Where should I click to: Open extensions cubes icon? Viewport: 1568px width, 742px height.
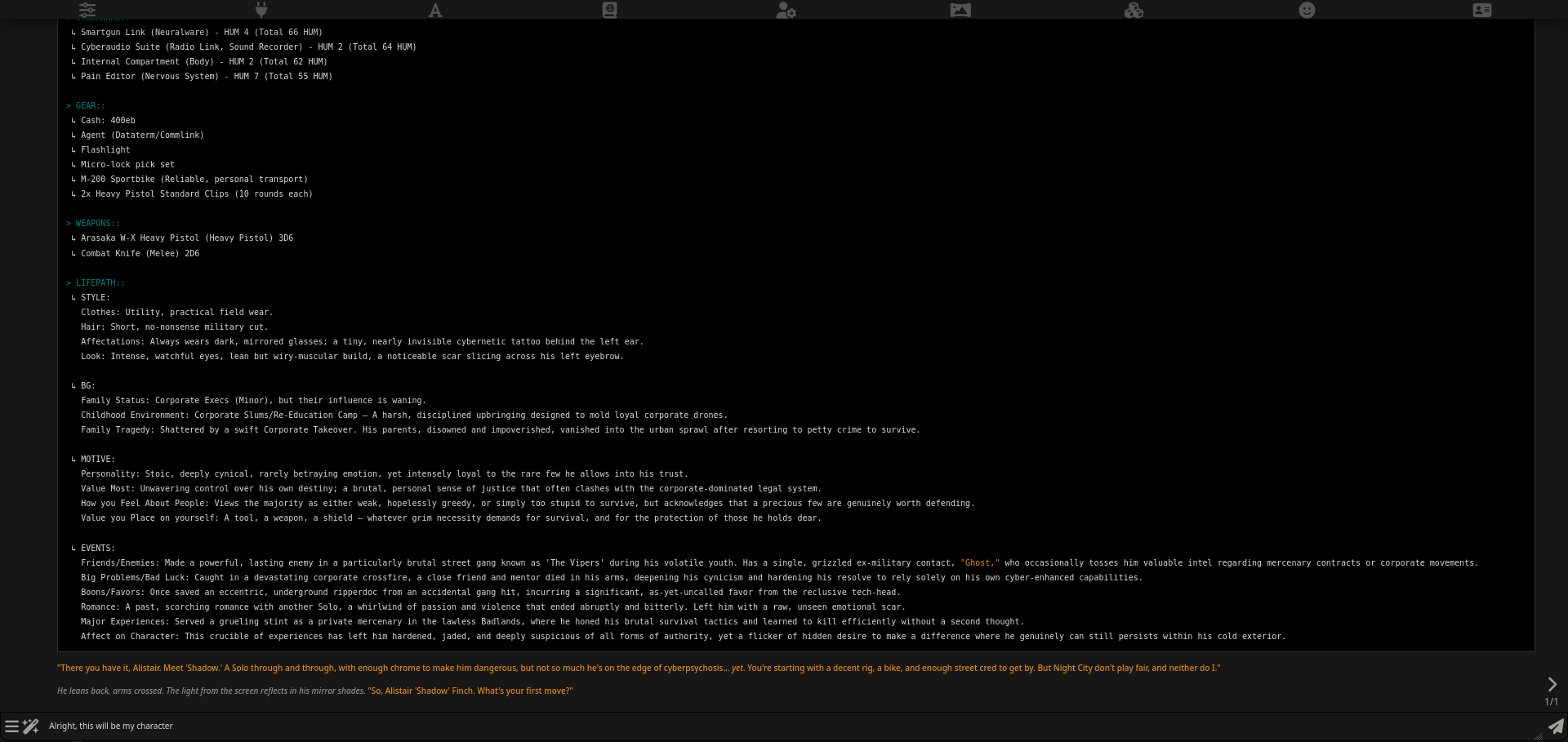tap(1134, 10)
